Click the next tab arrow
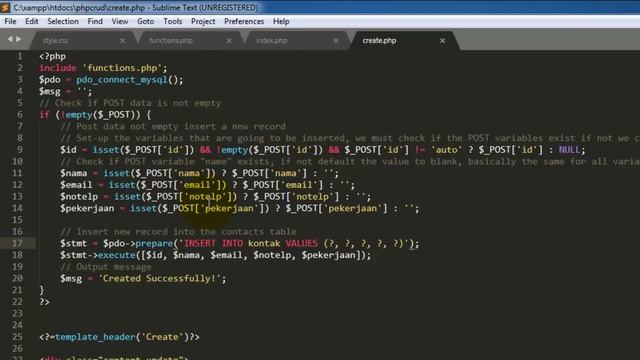This screenshot has width=640, height=360. (18, 39)
